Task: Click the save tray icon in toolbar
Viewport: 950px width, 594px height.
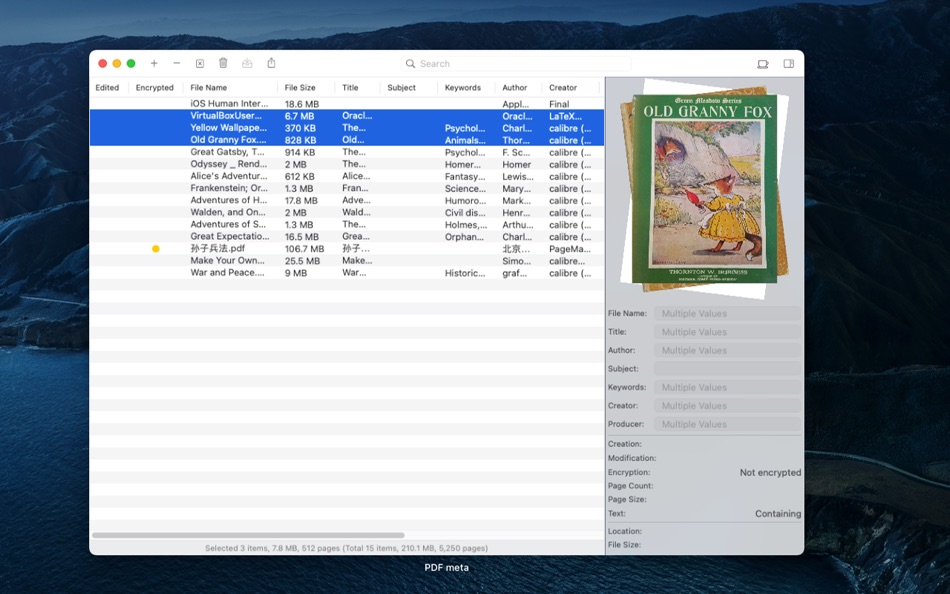Action: [247, 63]
